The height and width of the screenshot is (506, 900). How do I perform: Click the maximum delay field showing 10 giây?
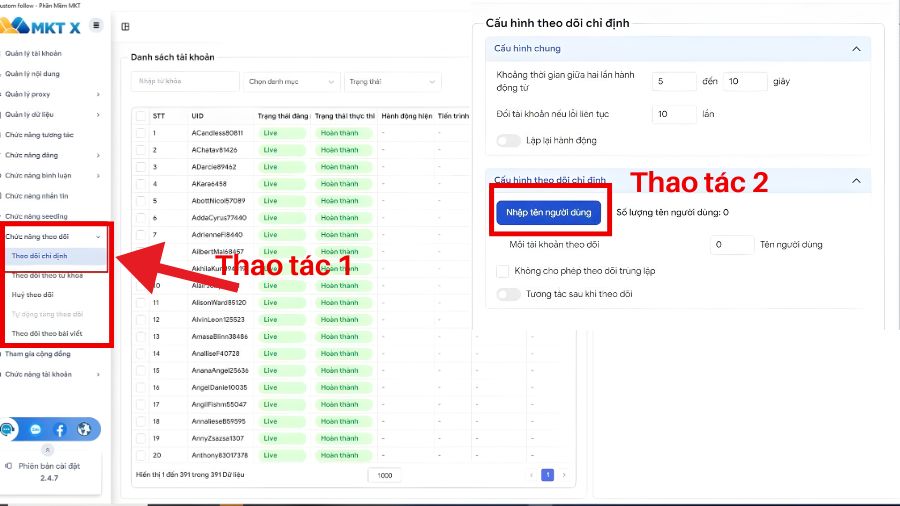745,81
